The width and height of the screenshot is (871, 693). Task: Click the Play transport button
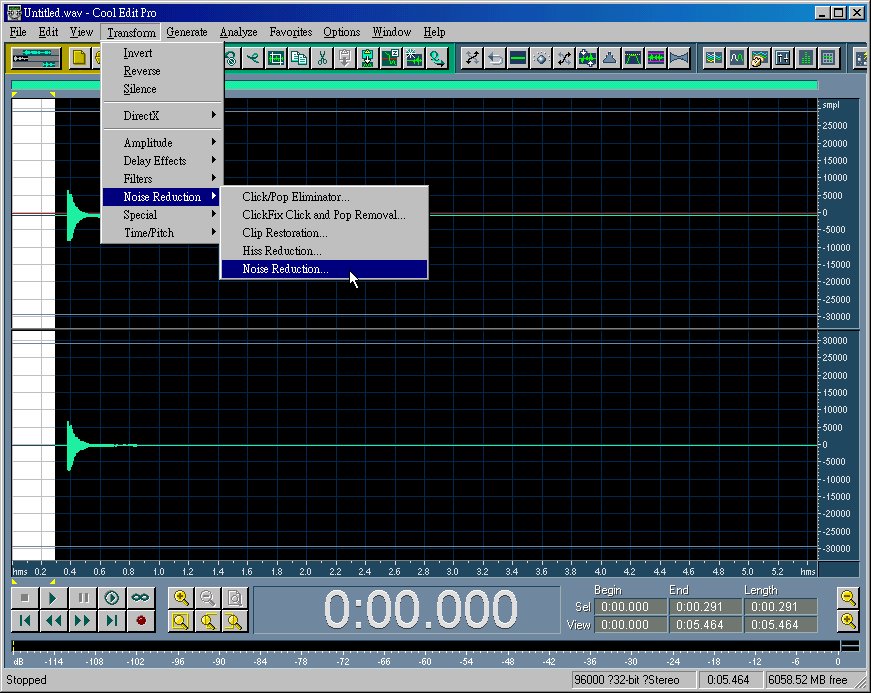tap(53, 597)
